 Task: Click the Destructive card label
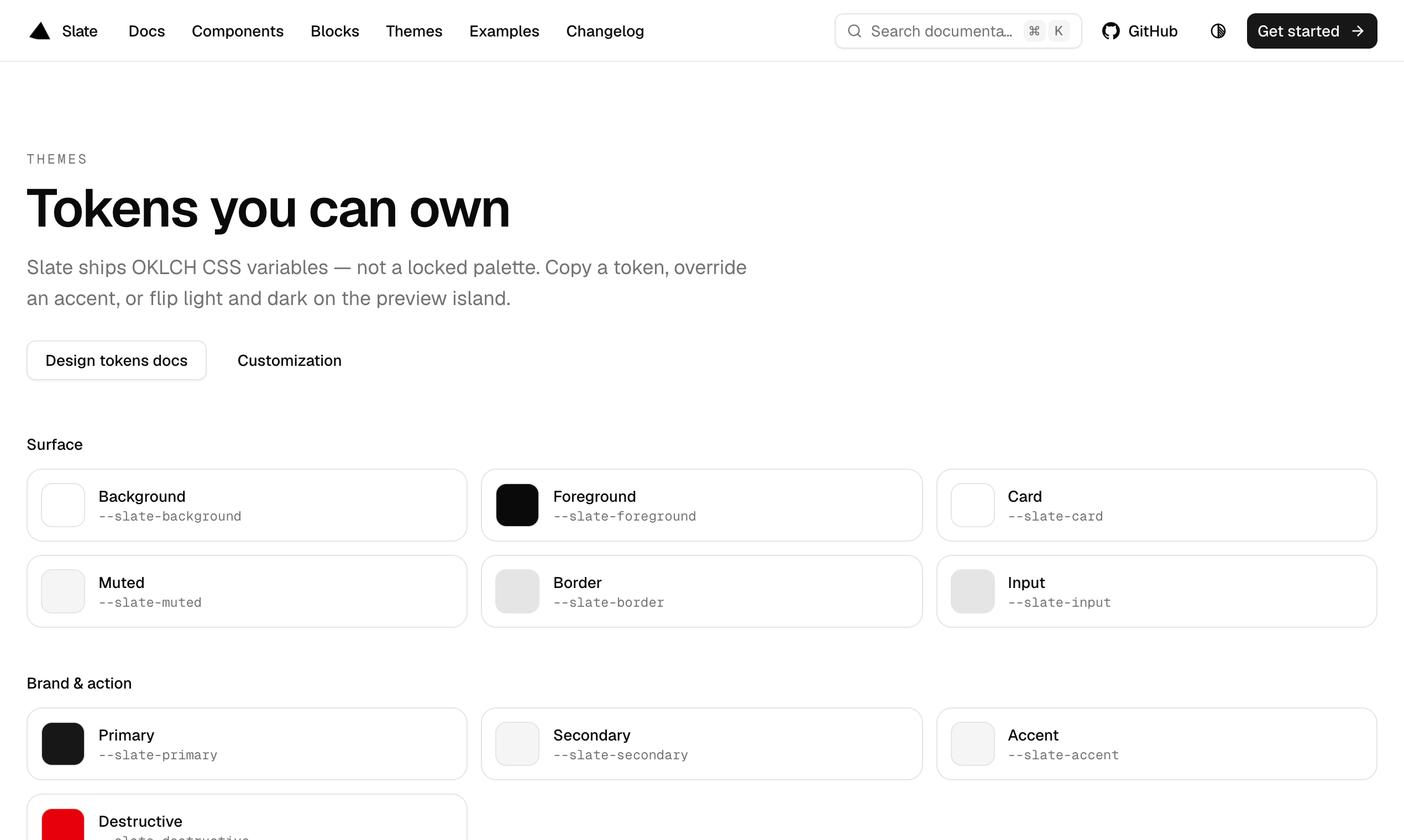coord(140,821)
